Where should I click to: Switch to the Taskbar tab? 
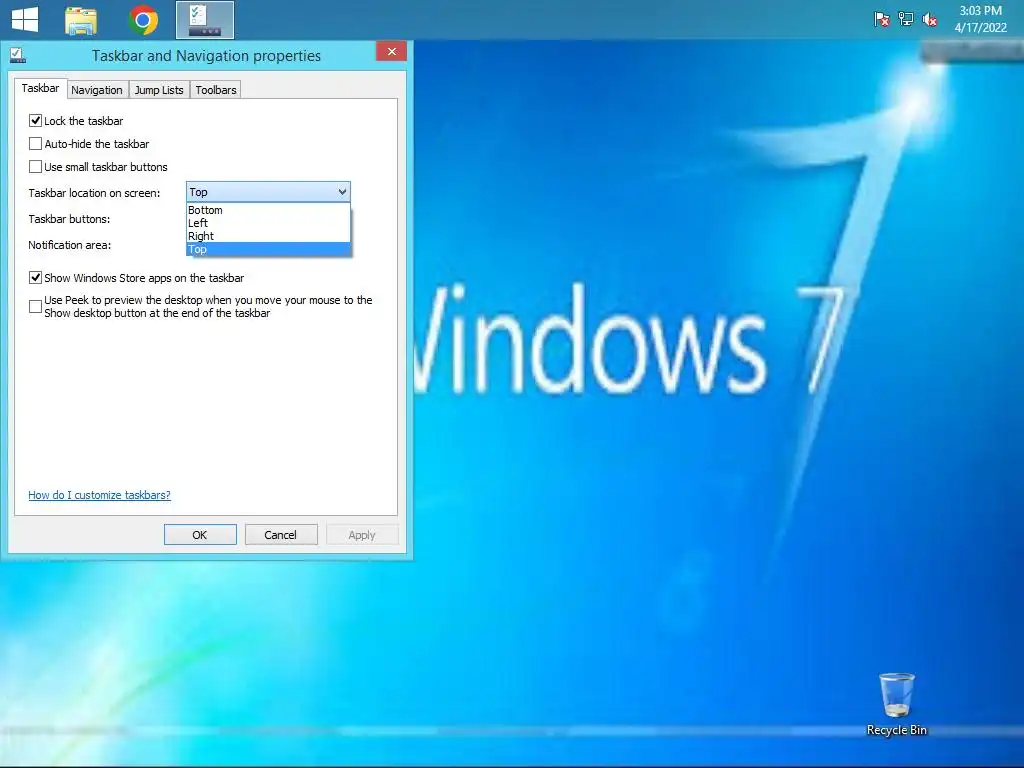(40, 88)
